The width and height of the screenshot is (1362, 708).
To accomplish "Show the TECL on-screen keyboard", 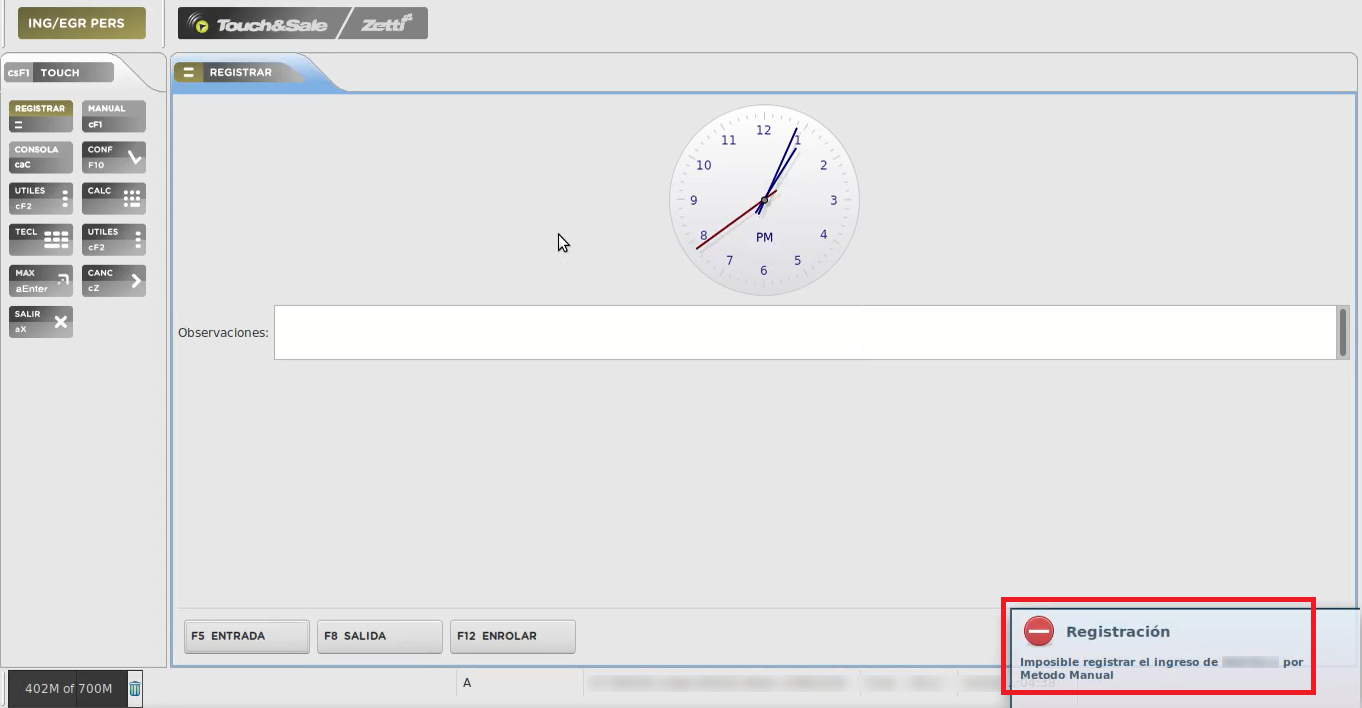I will (x=41, y=239).
